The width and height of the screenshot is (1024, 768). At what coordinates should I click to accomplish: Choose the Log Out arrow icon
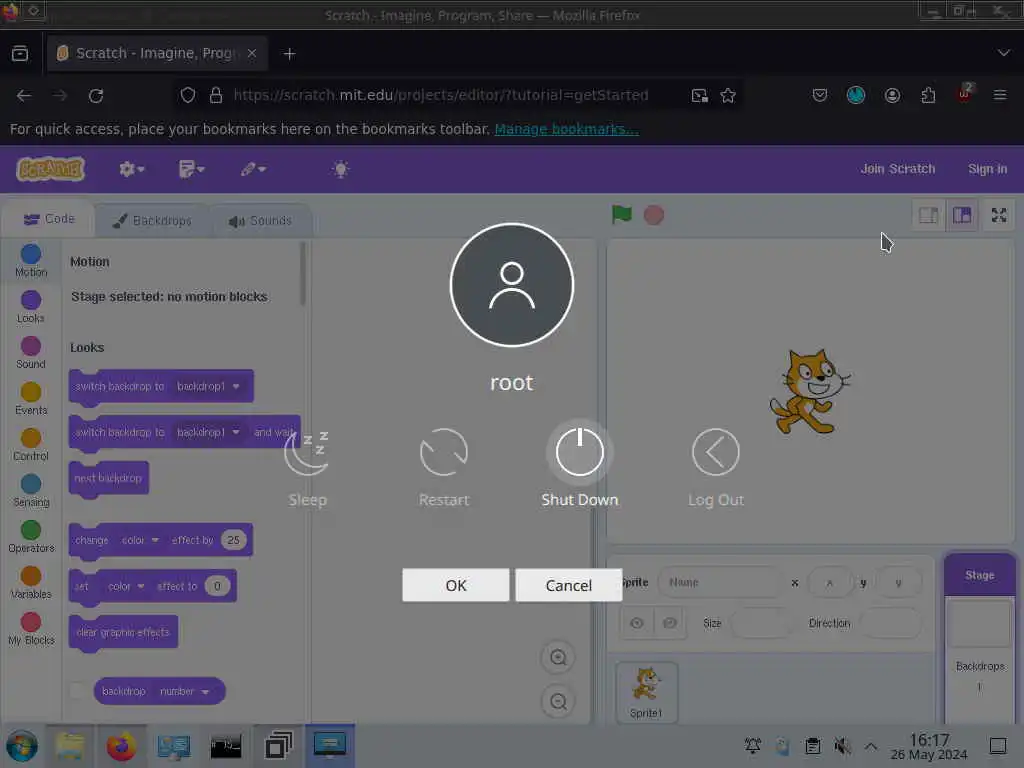[x=716, y=452]
